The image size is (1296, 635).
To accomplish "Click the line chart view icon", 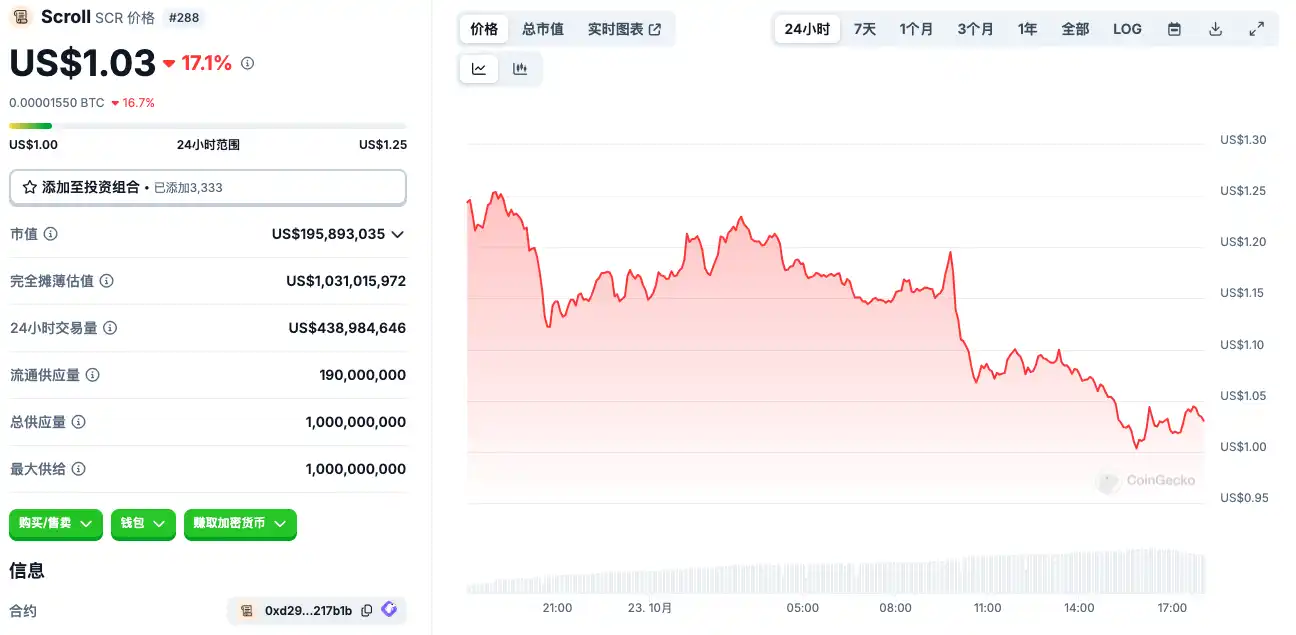I will pyautogui.click(x=479, y=69).
